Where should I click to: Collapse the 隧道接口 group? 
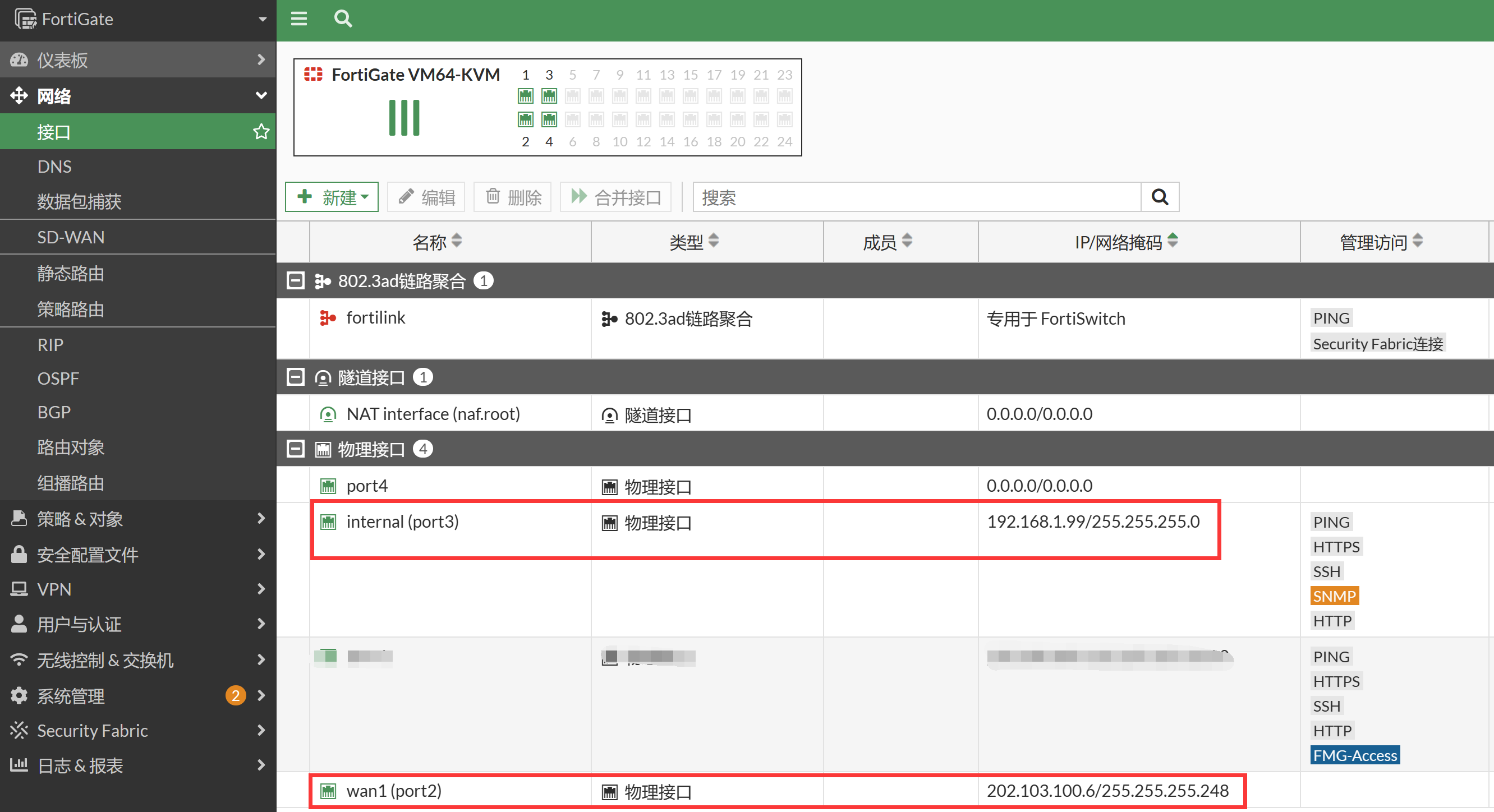coord(296,377)
